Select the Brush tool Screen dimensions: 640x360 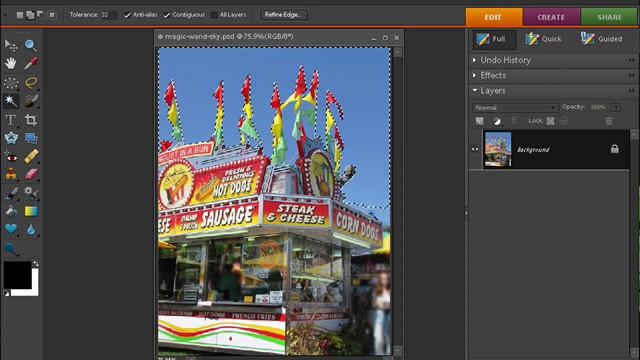point(11,193)
